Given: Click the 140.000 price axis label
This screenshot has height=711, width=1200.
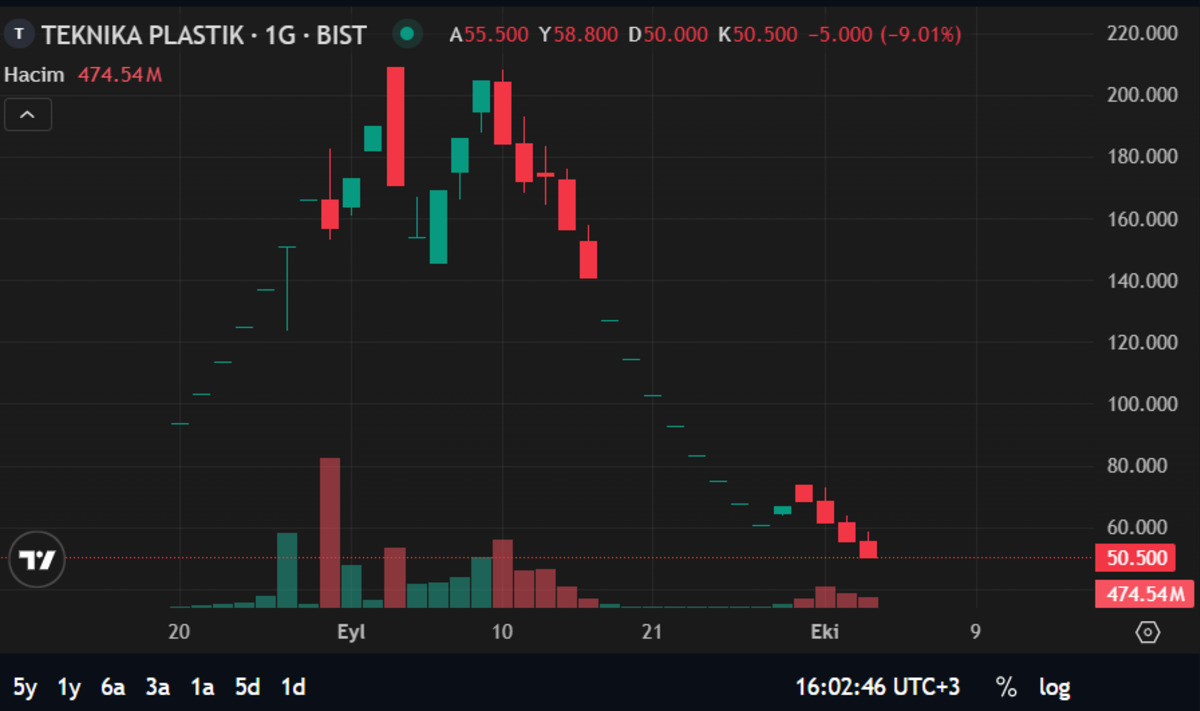Looking at the screenshot, I should pyautogui.click(x=1141, y=281).
